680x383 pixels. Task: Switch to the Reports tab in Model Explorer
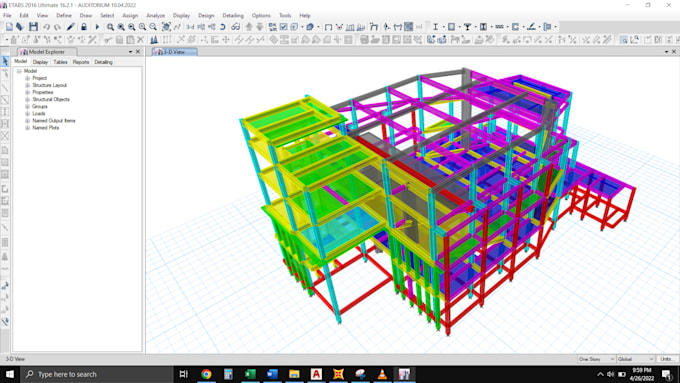tap(81, 62)
